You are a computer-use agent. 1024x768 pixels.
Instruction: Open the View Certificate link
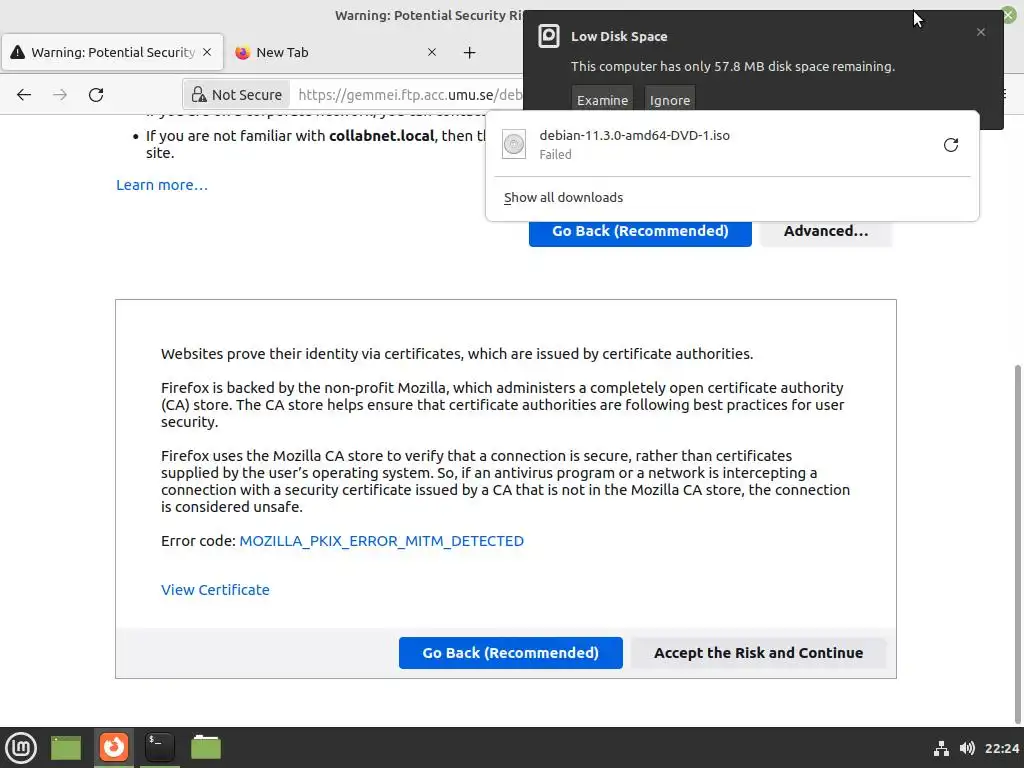tap(215, 590)
